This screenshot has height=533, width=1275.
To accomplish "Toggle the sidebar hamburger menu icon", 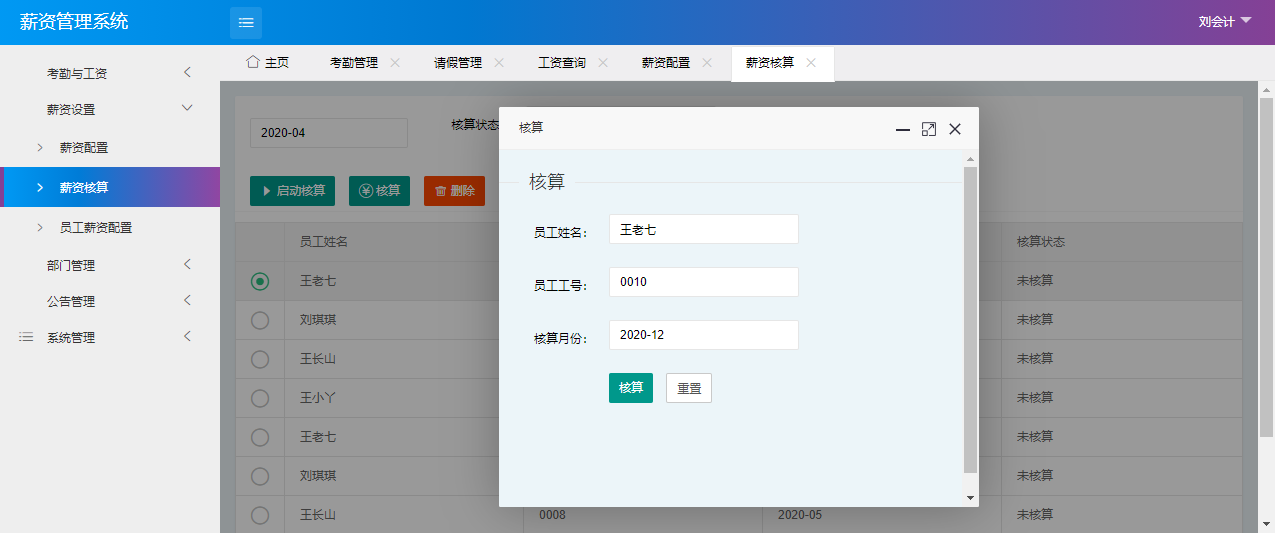I will pos(246,23).
